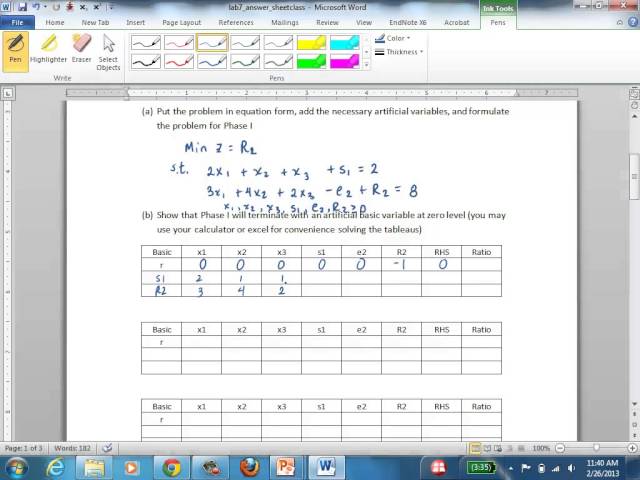Image resolution: width=640 pixels, height=480 pixels.
Task: Open the Windows Start menu
Action: 16,467
